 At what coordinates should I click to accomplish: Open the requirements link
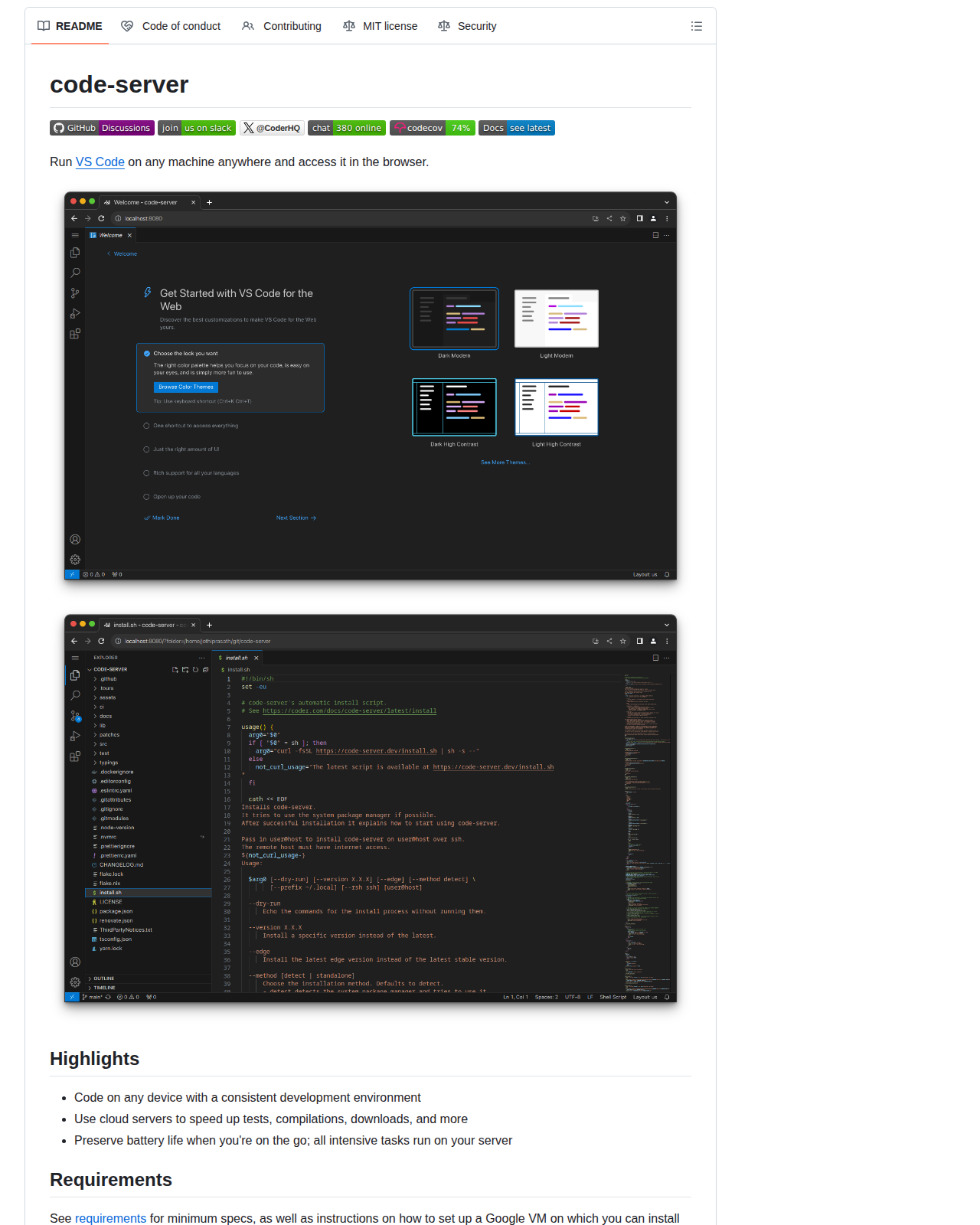pyautogui.click(x=110, y=1218)
